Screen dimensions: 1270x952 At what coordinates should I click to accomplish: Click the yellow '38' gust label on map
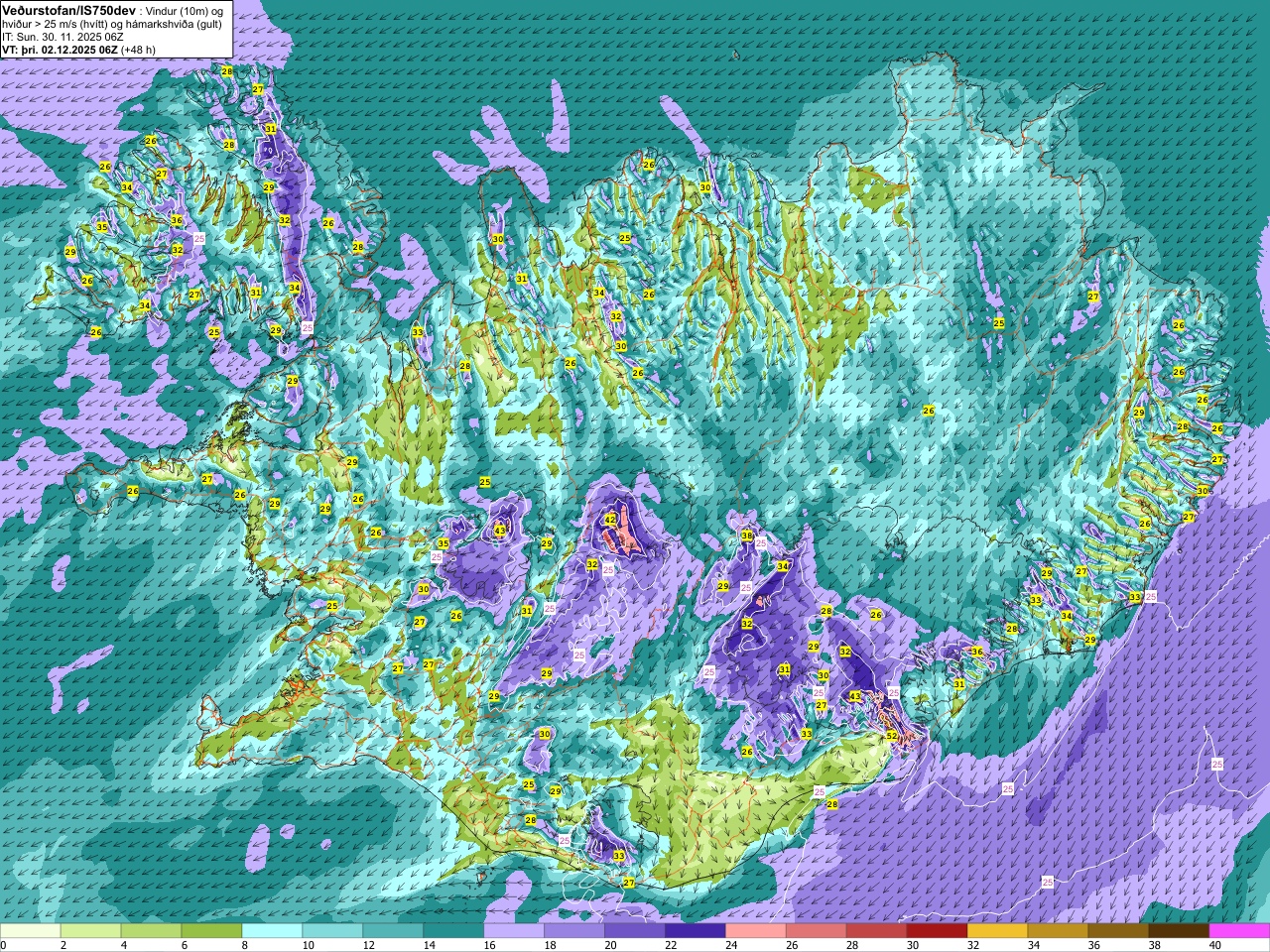click(747, 535)
